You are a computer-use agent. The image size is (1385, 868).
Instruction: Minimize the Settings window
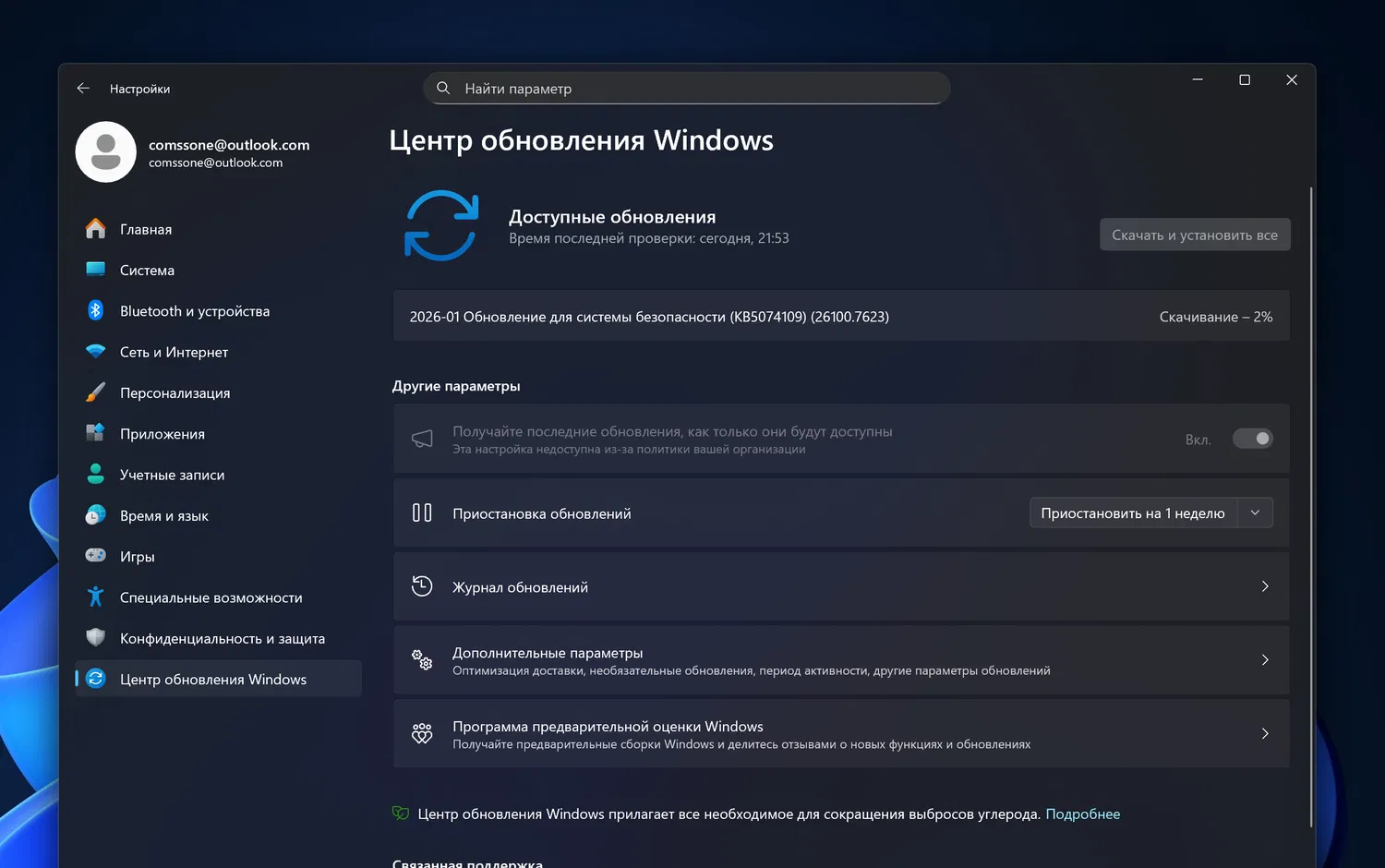tap(1198, 79)
